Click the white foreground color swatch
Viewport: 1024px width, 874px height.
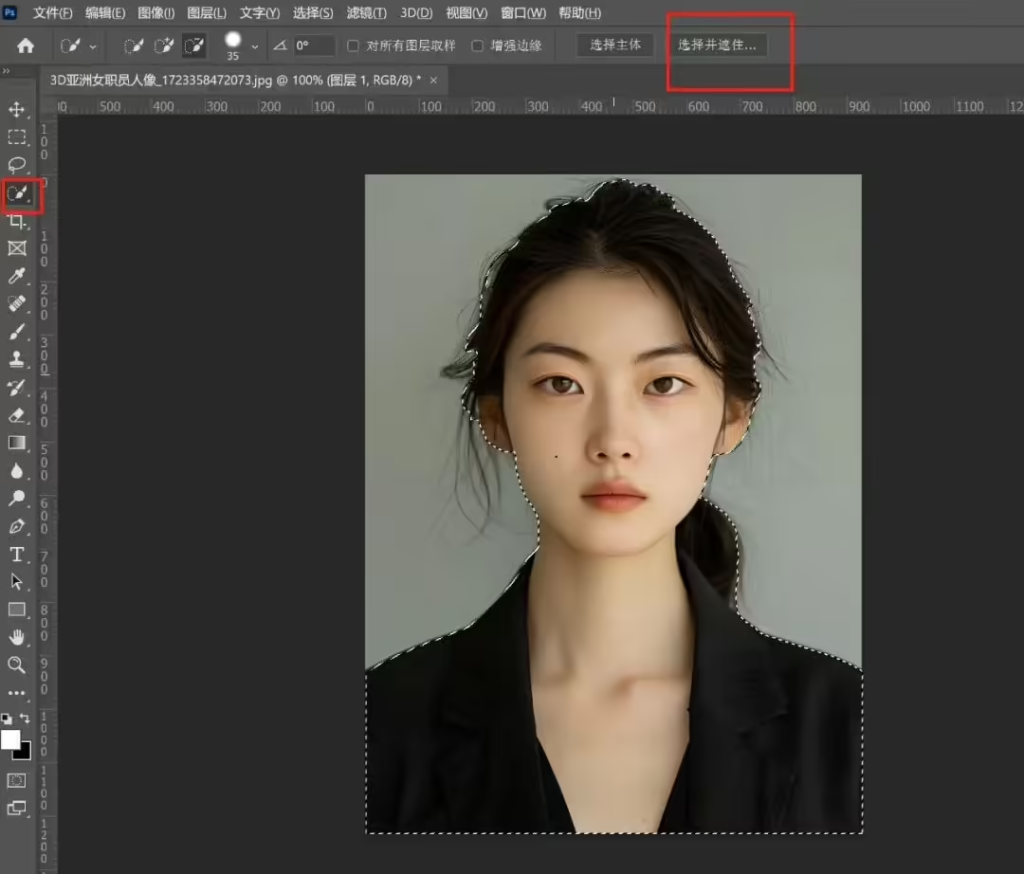tap(10, 739)
